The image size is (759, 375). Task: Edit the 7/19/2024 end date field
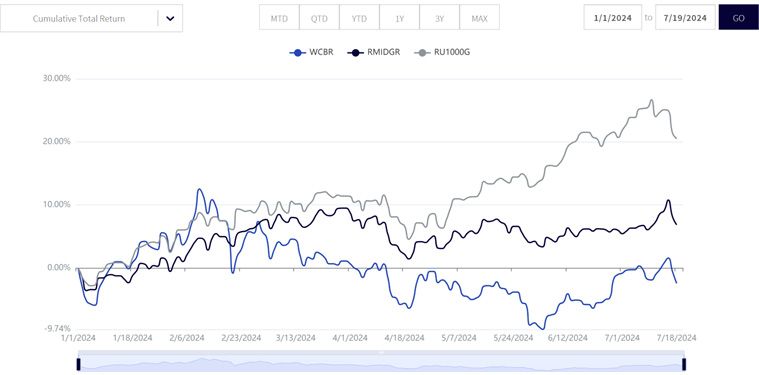click(x=685, y=17)
